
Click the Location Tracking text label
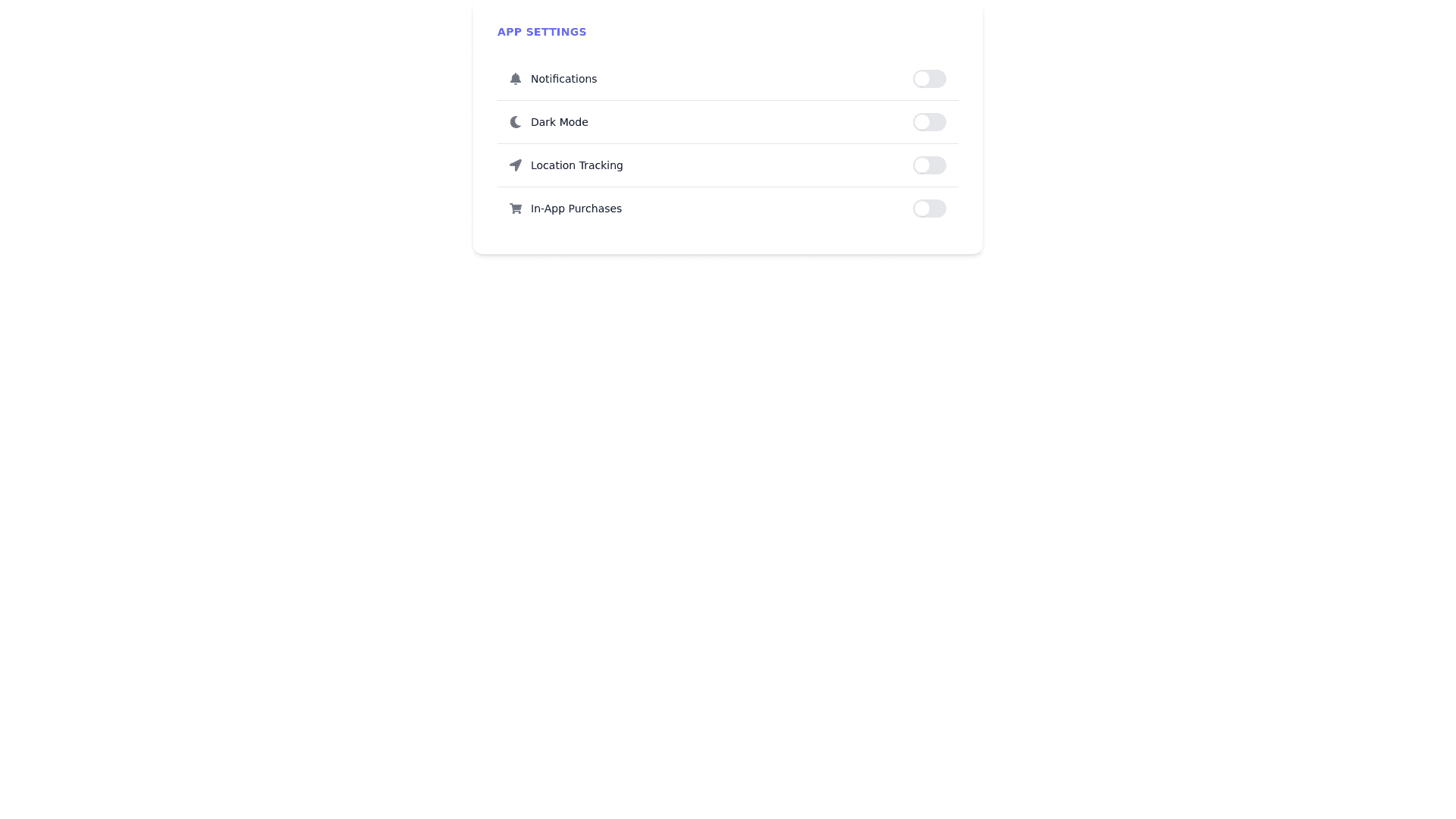coord(576,165)
